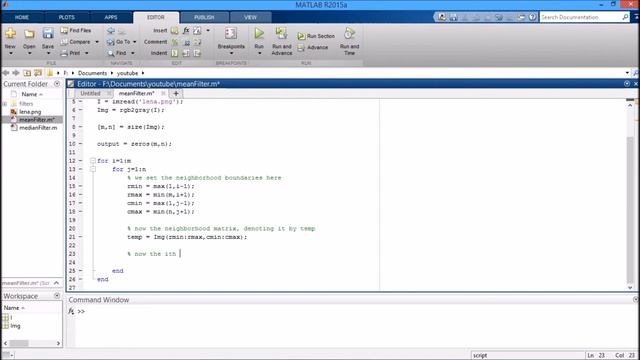Viewport: 640px width, 360px height.
Task: Open Editor panel actions menu
Action: coord(627,84)
